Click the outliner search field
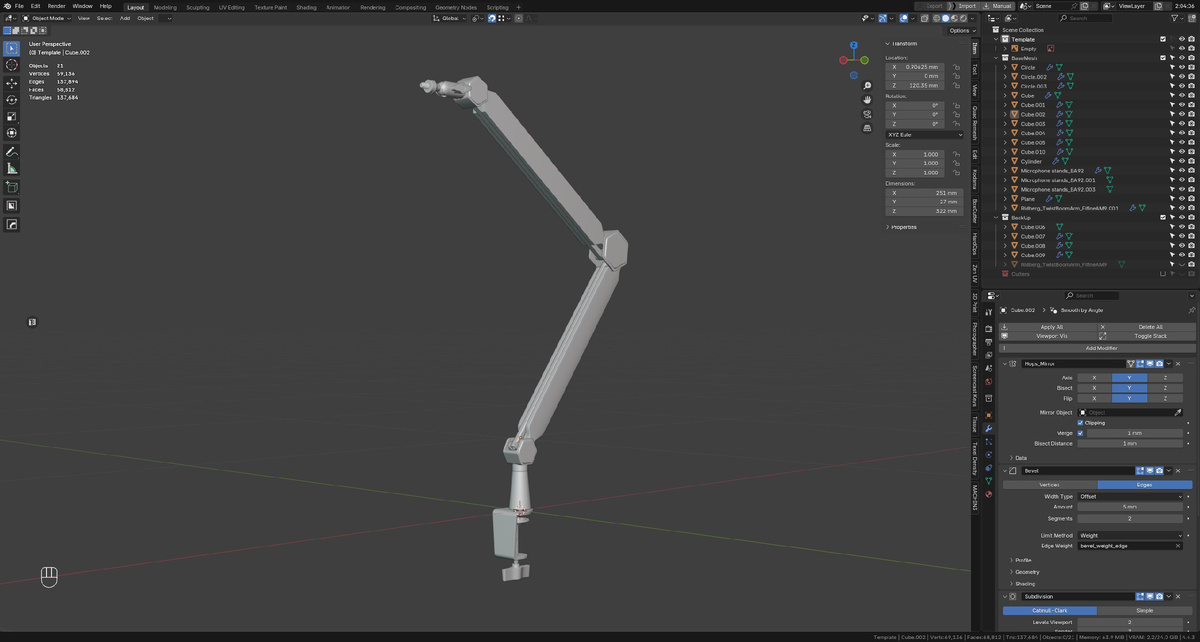 (x=1087, y=18)
